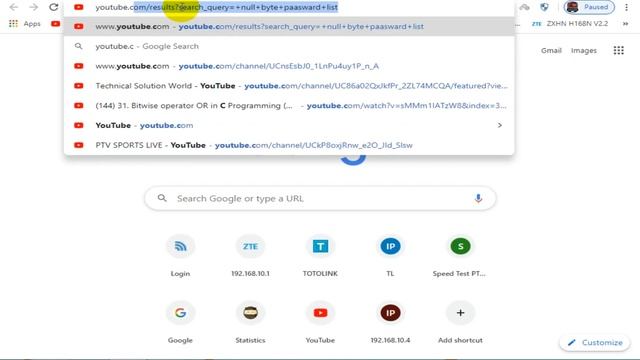This screenshot has height=360, width=640.
Task: Open the TOTOLINK shortcut tile
Action: pos(320,256)
